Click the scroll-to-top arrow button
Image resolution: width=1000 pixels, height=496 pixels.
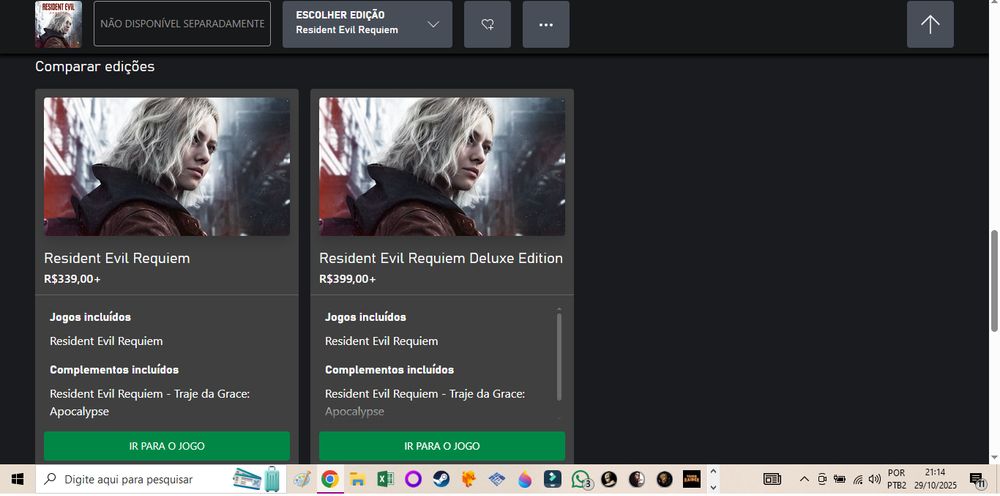[x=930, y=25]
